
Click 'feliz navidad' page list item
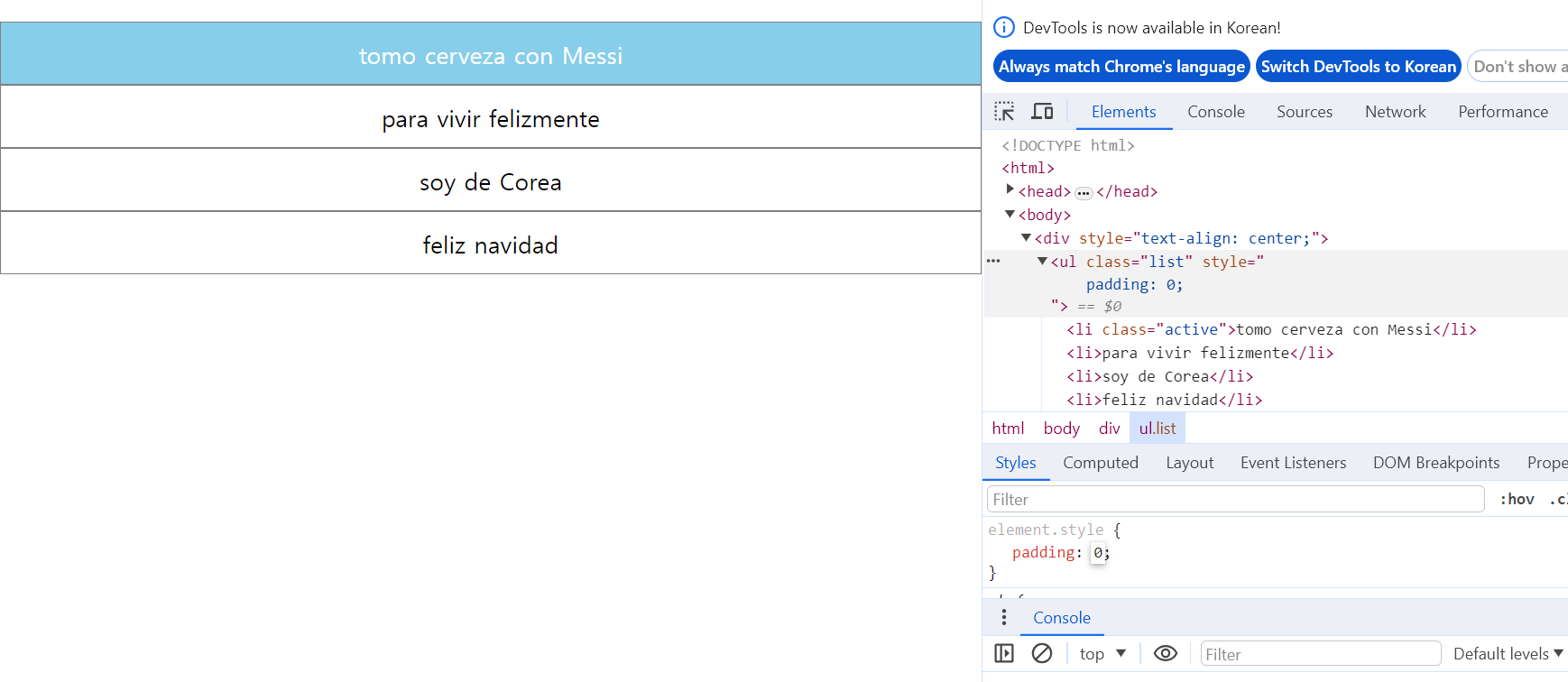[491, 244]
